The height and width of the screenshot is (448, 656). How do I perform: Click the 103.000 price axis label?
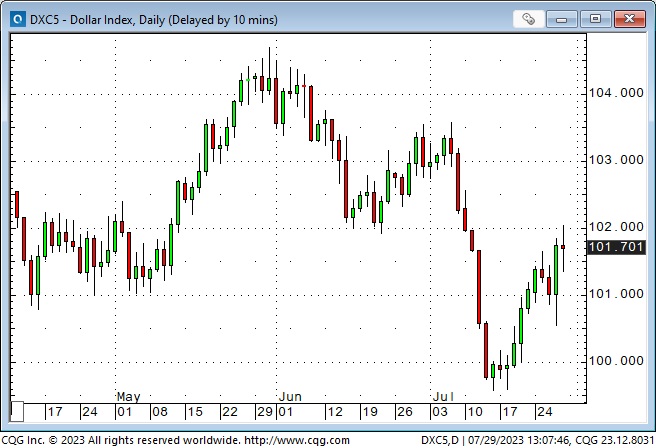(x=616, y=160)
